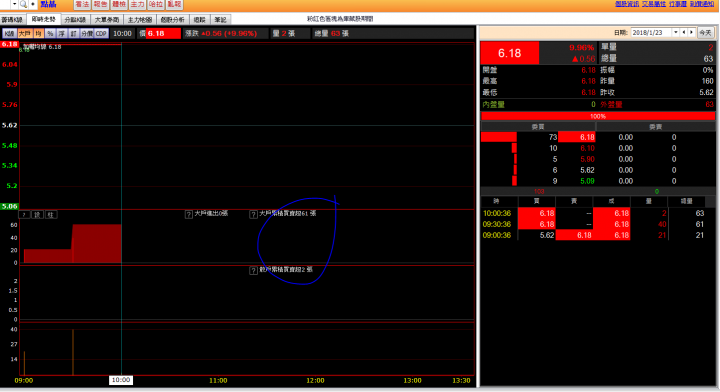Open the 個股分析 tab
The width and height of the screenshot is (720, 392).
tap(173, 20)
